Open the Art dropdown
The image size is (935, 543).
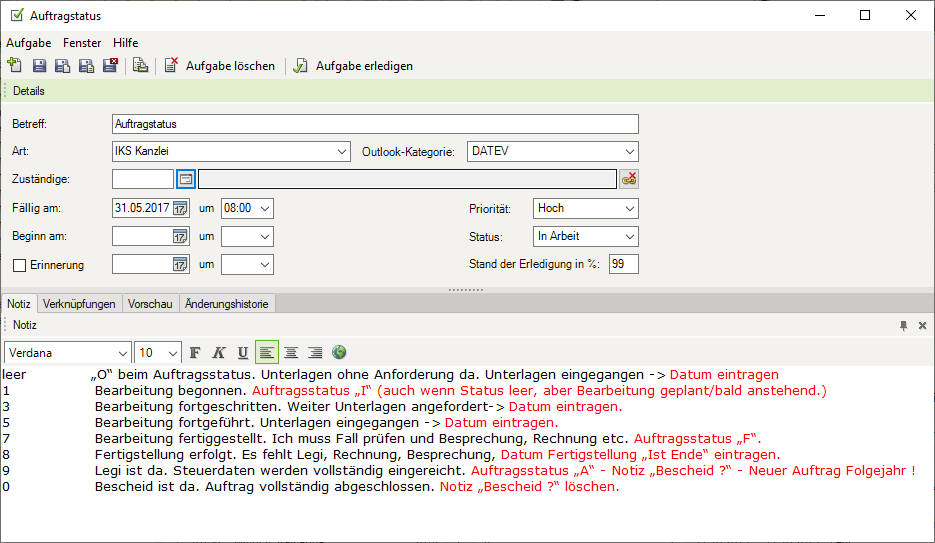342,152
